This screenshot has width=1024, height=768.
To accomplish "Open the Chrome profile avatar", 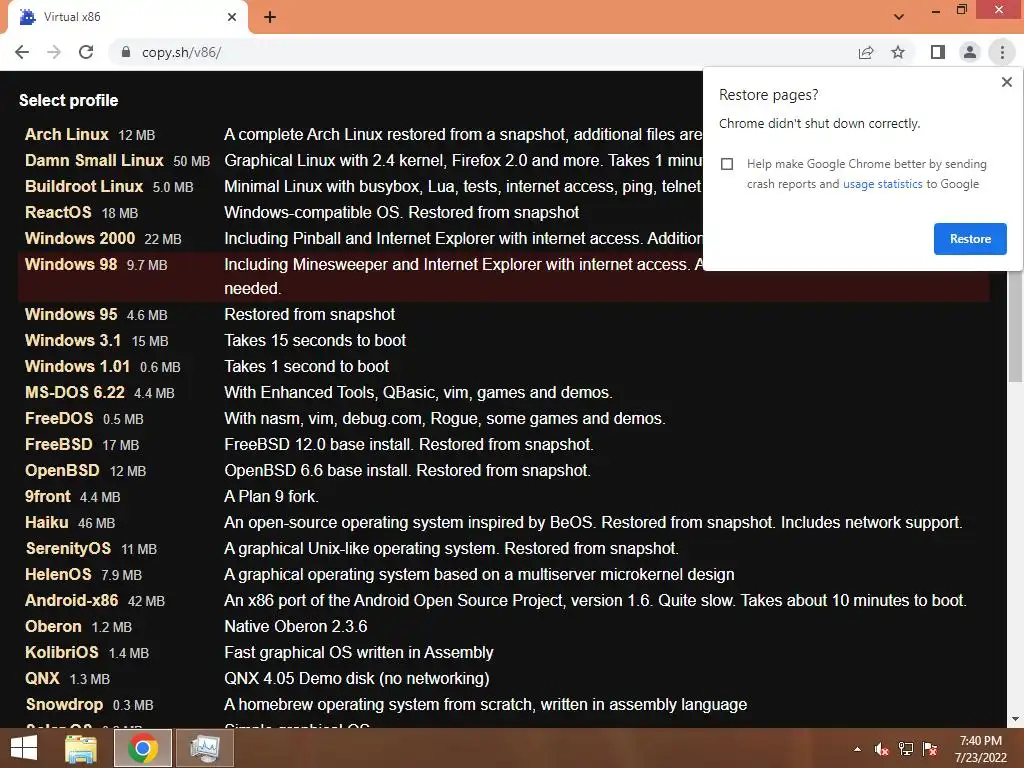I will [970, 52].
